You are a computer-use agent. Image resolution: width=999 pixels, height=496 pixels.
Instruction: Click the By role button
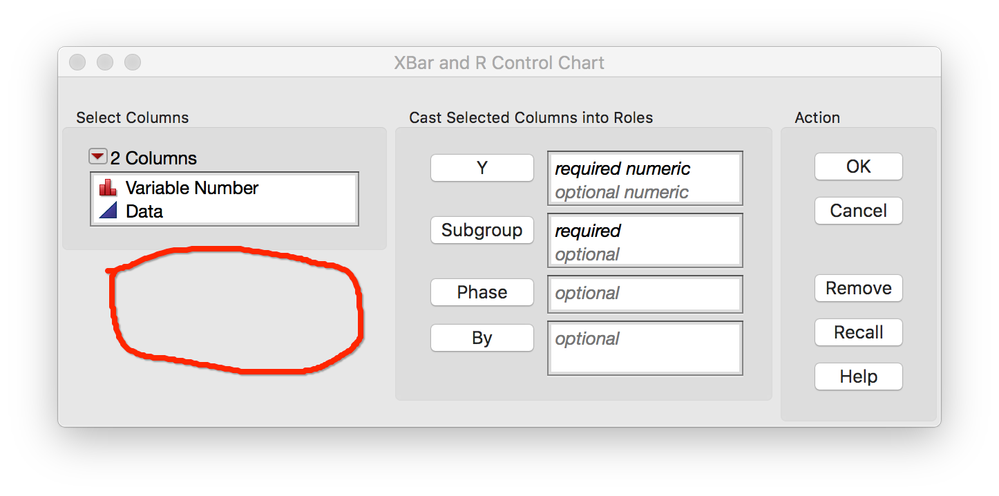(x=482, y=338)
